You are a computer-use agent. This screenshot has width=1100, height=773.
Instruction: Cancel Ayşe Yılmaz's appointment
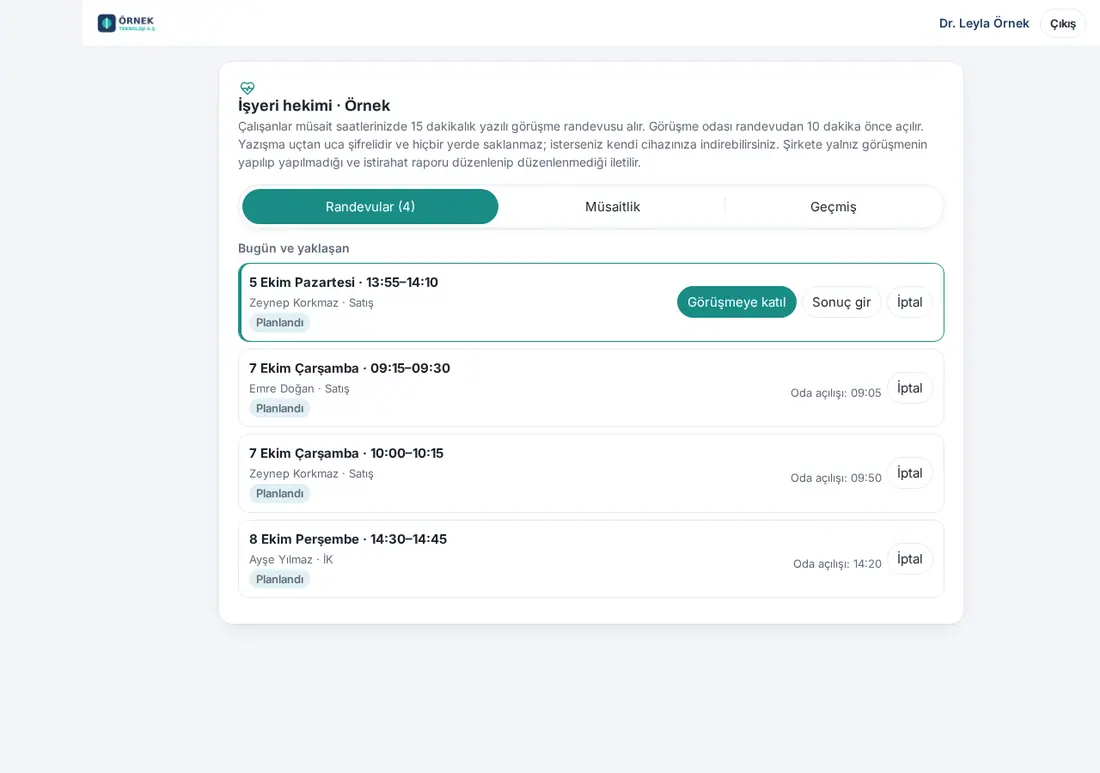909,559
